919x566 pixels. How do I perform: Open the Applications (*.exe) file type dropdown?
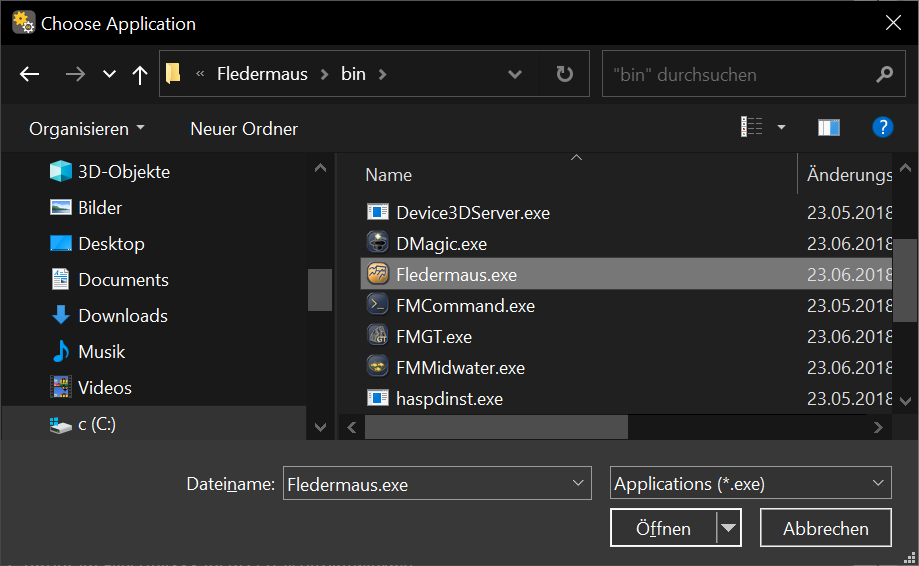(751, 483)
